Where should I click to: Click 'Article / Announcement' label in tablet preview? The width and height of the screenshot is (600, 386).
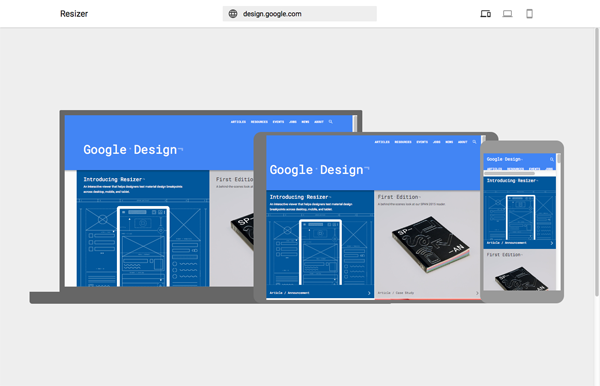click(289, 293)
